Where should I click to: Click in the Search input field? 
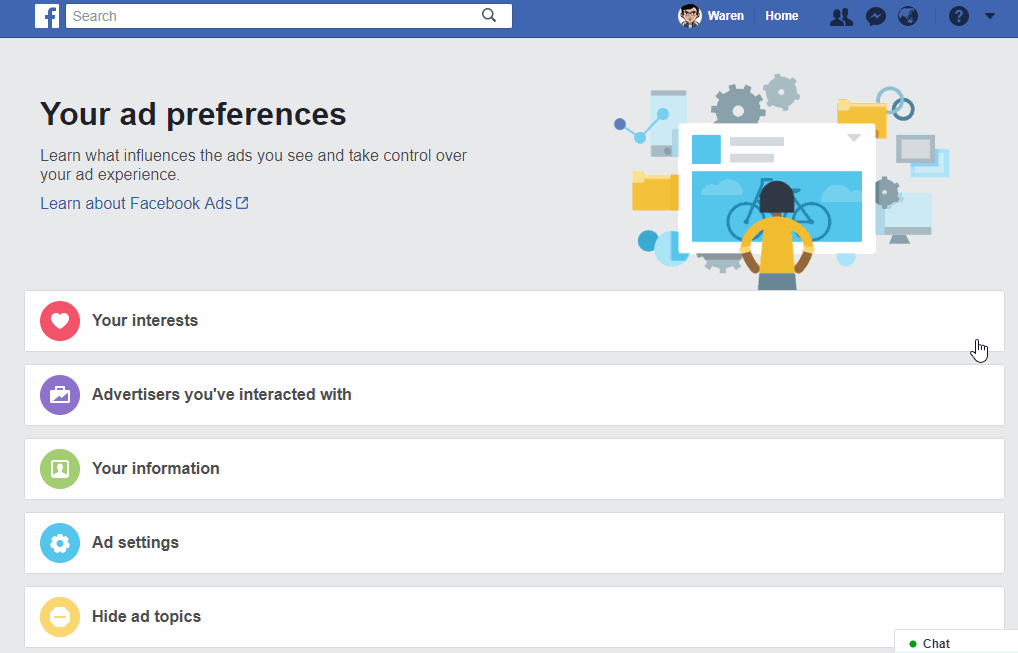[270, 16]
